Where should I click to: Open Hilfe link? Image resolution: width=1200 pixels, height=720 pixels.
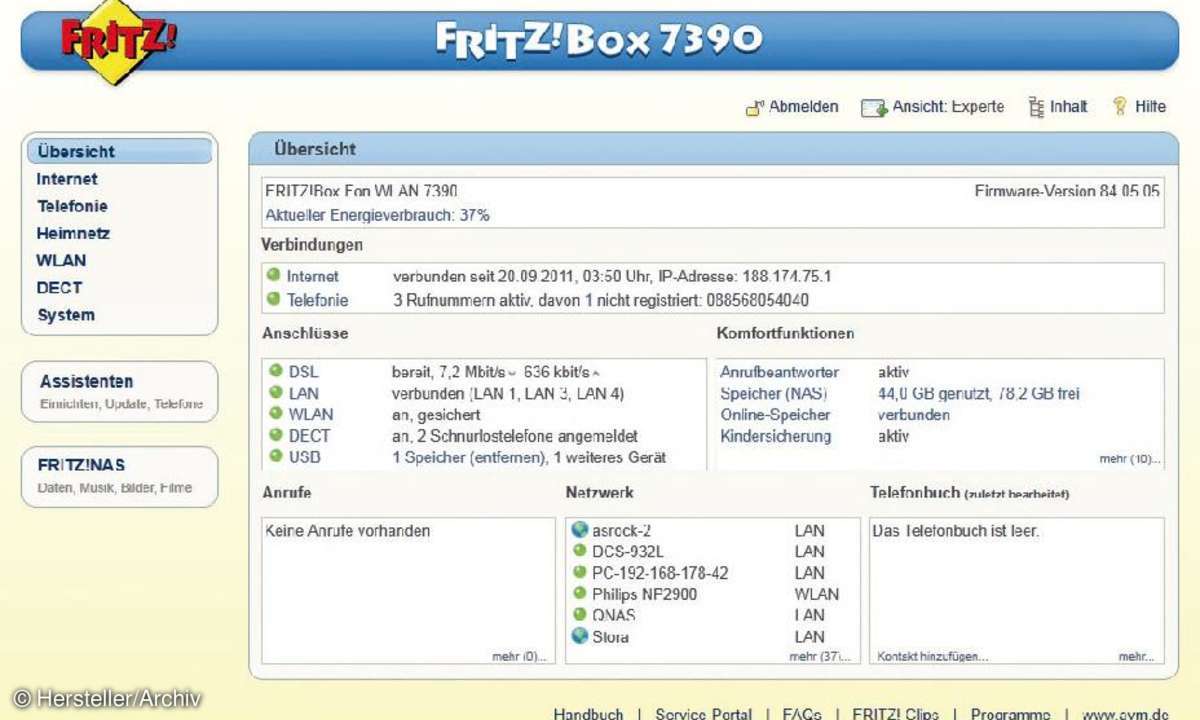tap(1150, 107)
